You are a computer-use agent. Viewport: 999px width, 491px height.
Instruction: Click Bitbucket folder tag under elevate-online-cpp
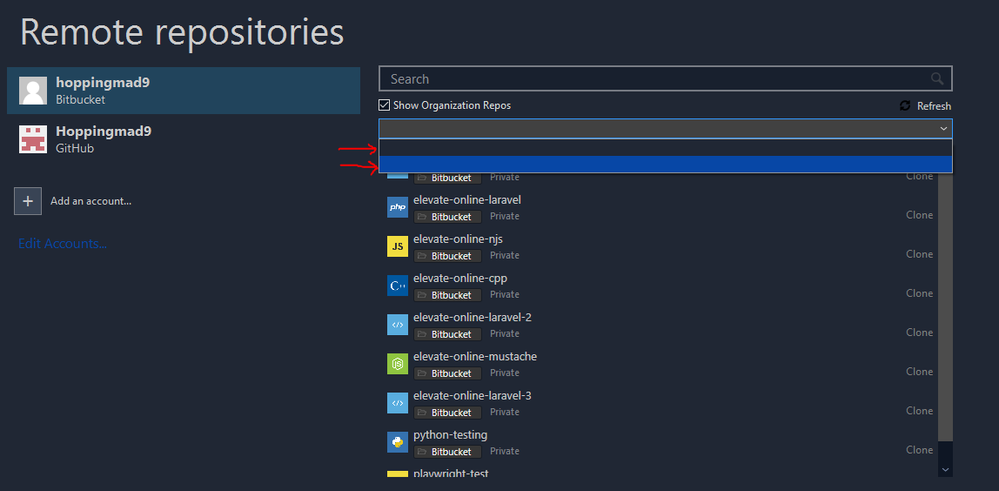click(447, 295)
